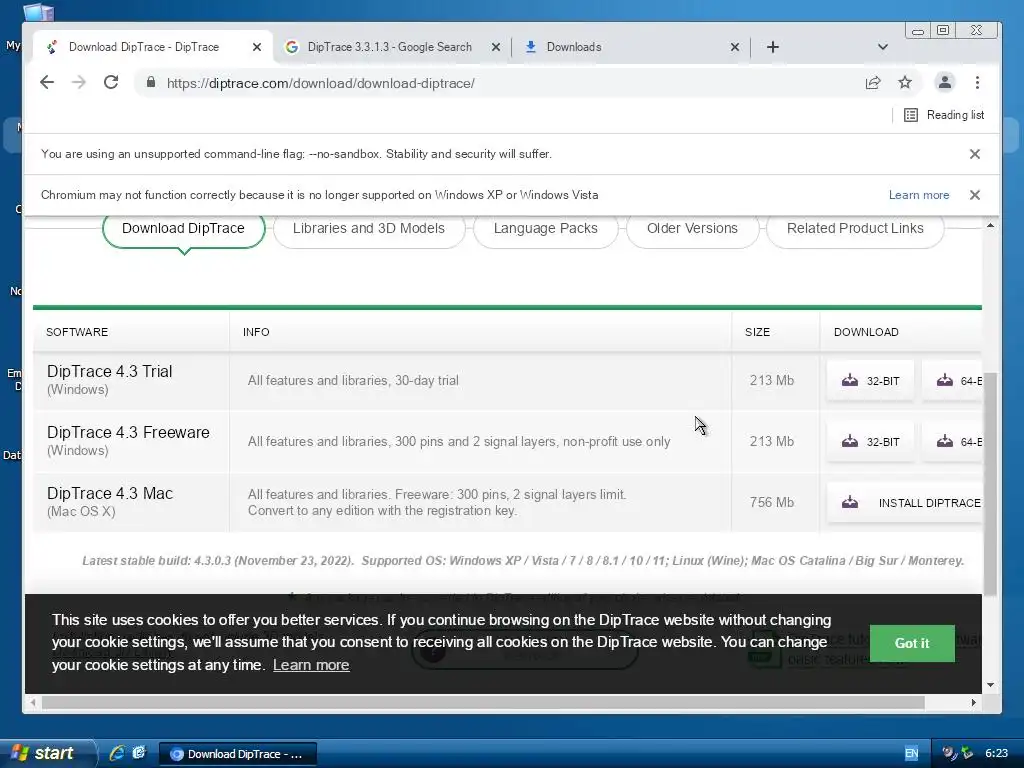Switch to DipTrace 3.3.1.3 Google Search tab
The width and height of the screenshot is (1024, 768).
pos(392,47)
